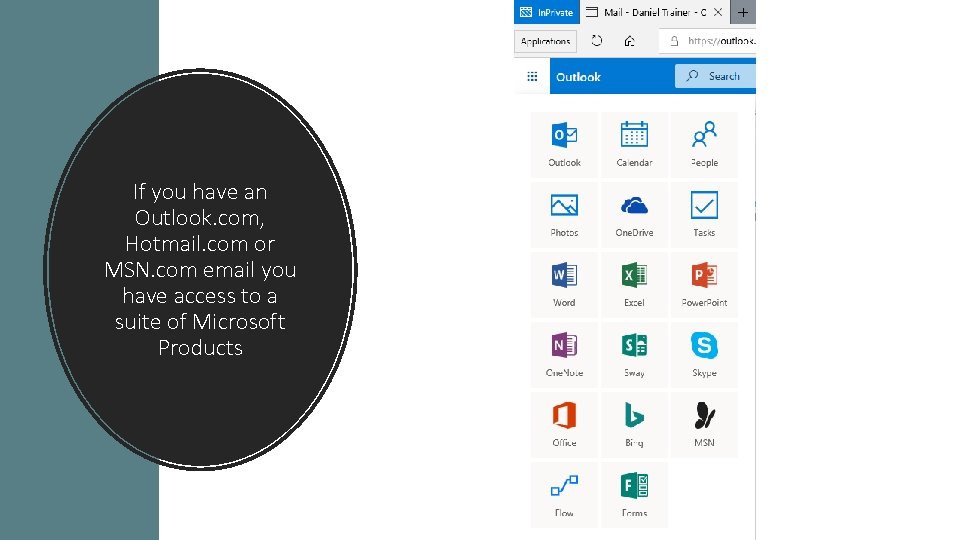Click the Applications bookmark button
Viewport: 960px width, 540px height.
click(x=545, y=41)
